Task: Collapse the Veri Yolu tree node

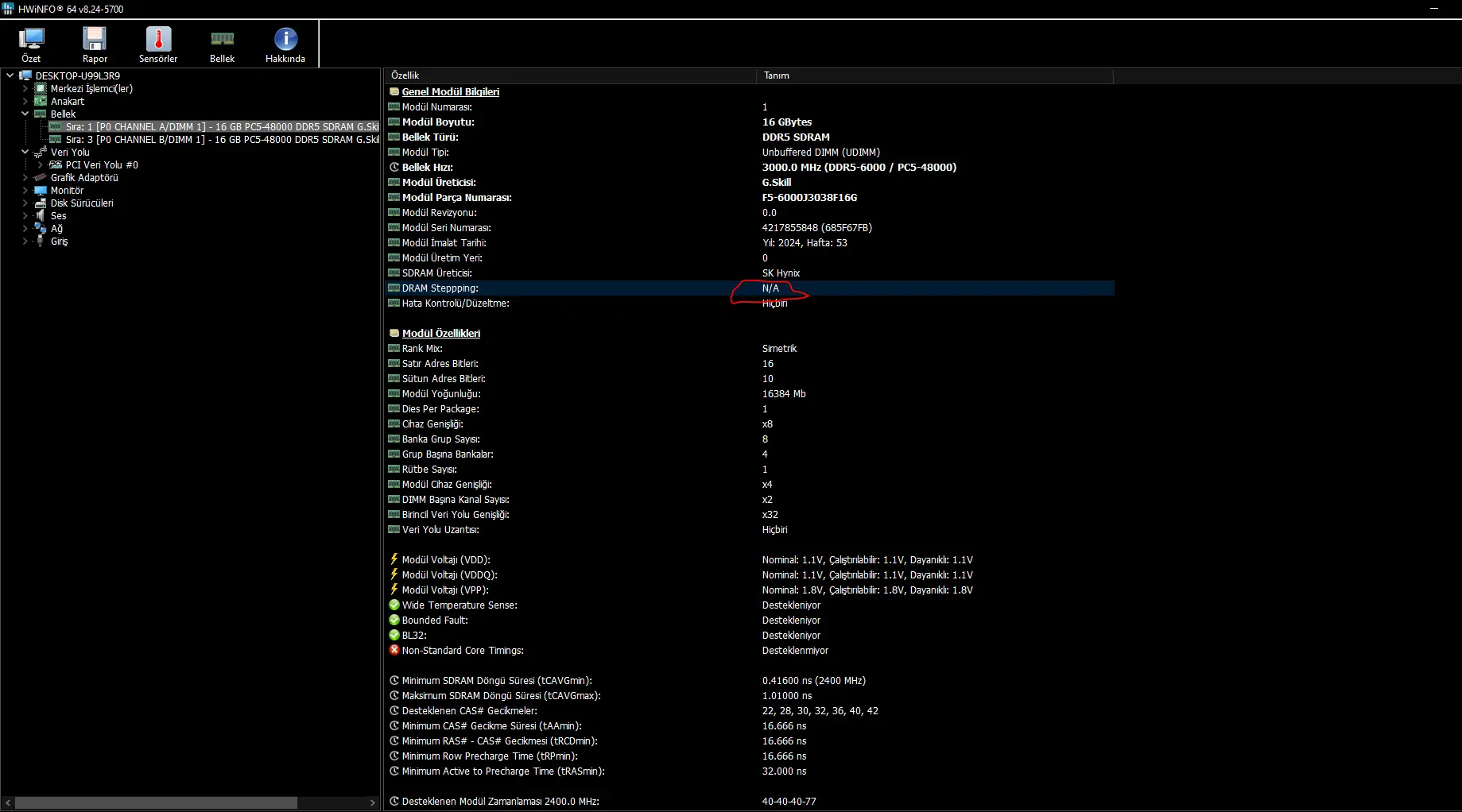Action: click(25, 152)
